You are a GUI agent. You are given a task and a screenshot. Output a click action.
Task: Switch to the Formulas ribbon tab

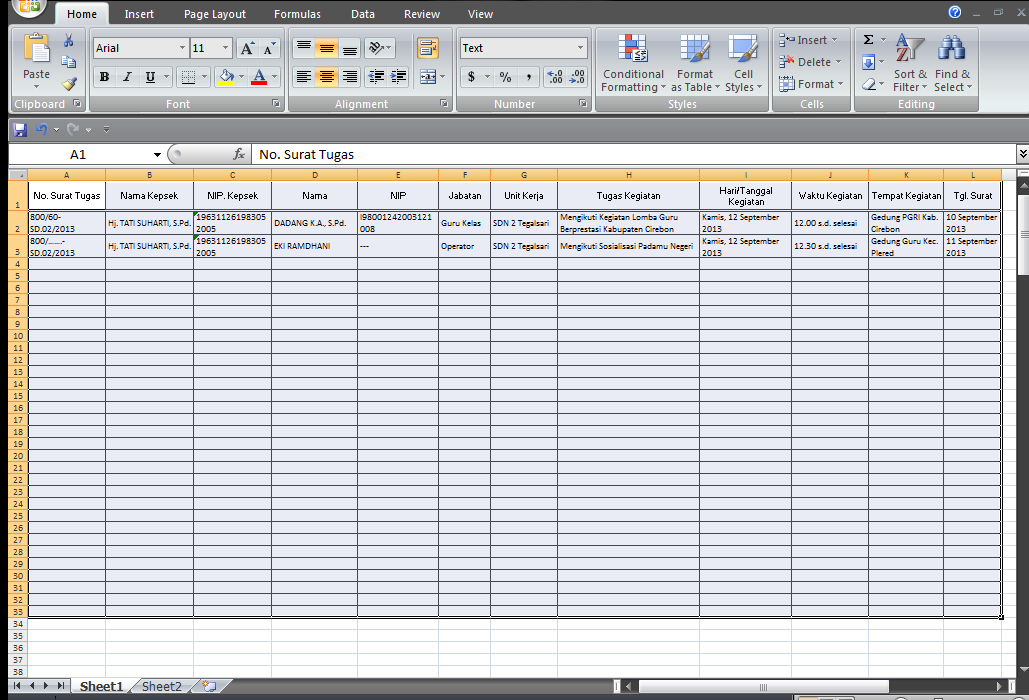coord(297,13)
